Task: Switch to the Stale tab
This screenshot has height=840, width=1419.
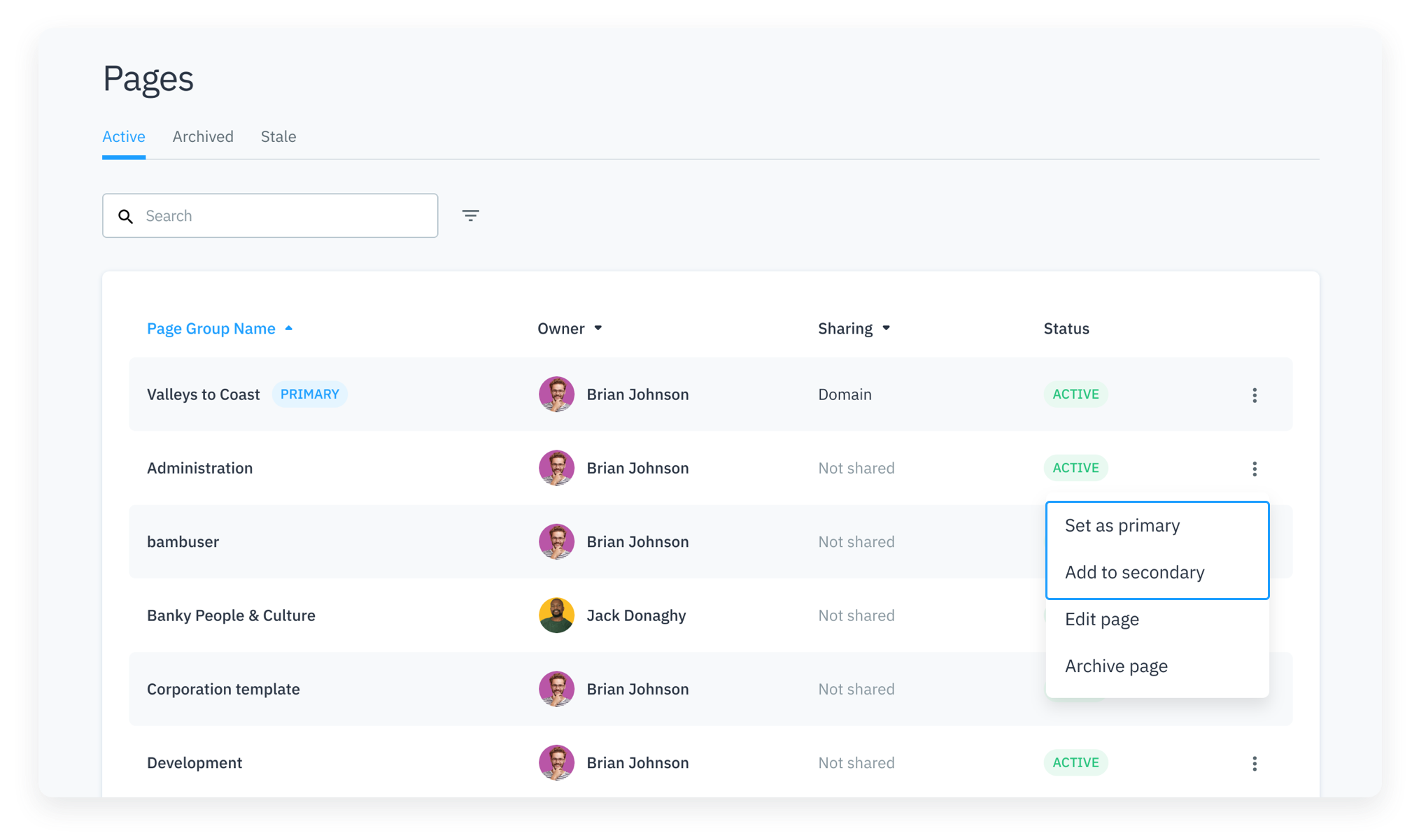Action: pyautogui.click(x=278, y=136)
